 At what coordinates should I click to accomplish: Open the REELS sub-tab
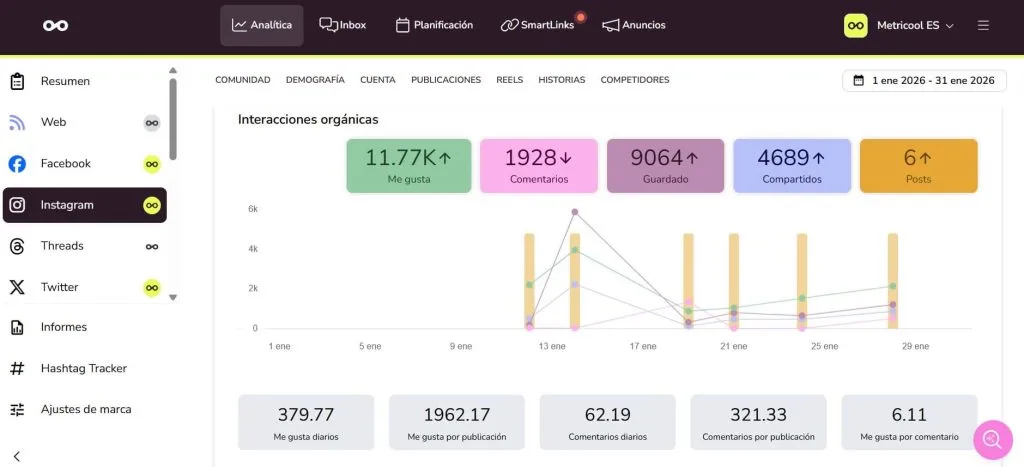click(x=509, y=80)
